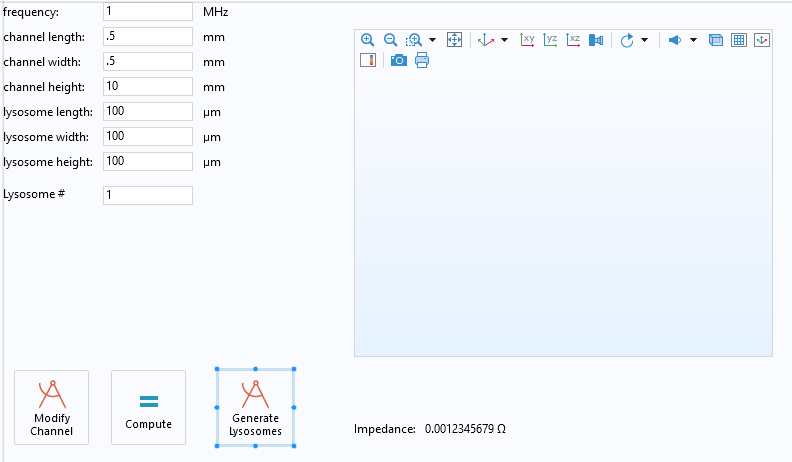Take a snapshot with the camera icon
The height and width of the screenshot is (462, 792).
tap(398, 60)
